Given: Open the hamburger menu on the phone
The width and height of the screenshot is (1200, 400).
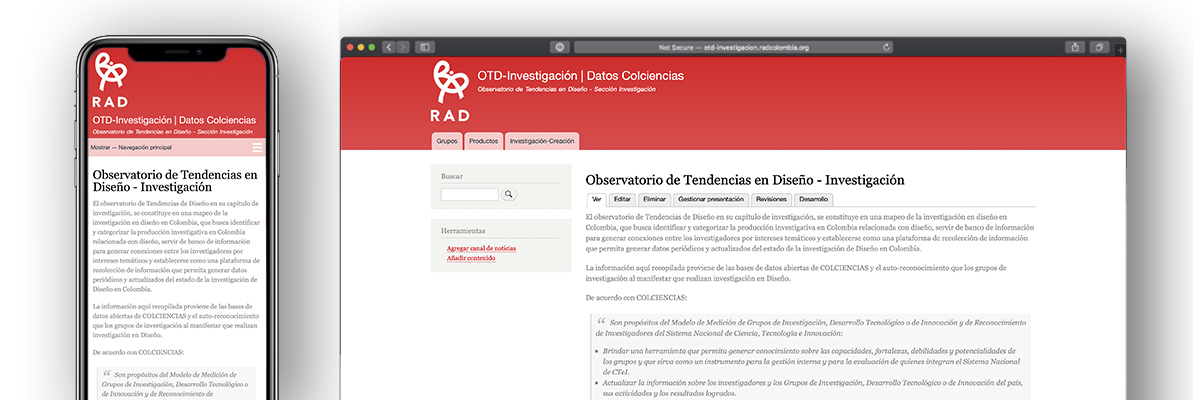Looking at the screenshot, I should click(x=257, y=147).
